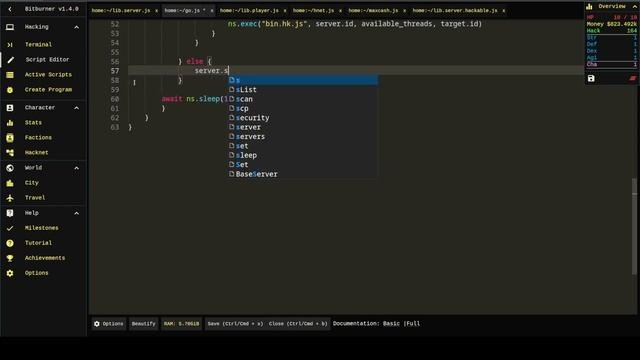Click the Overview bar chart icon

coord(589,7)
